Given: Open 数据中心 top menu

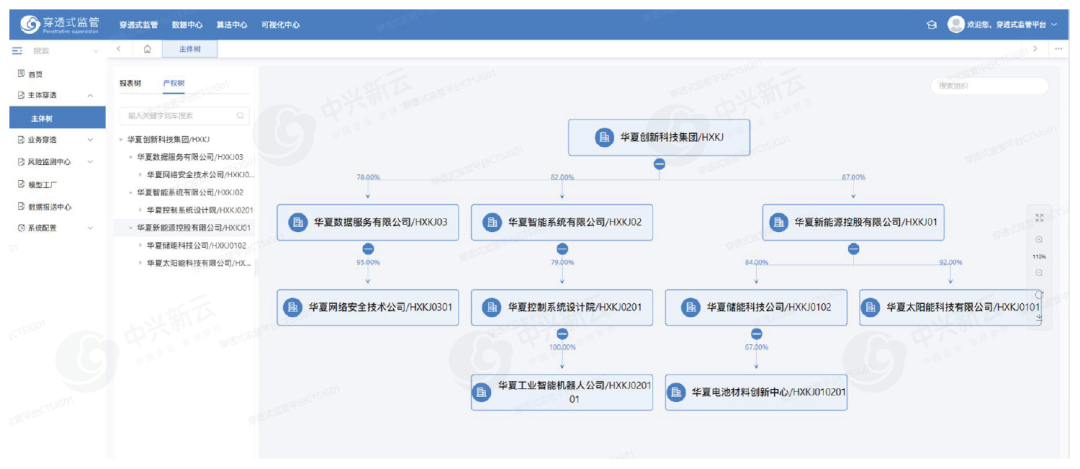Looking at the screenshot, I should point(187,25).
